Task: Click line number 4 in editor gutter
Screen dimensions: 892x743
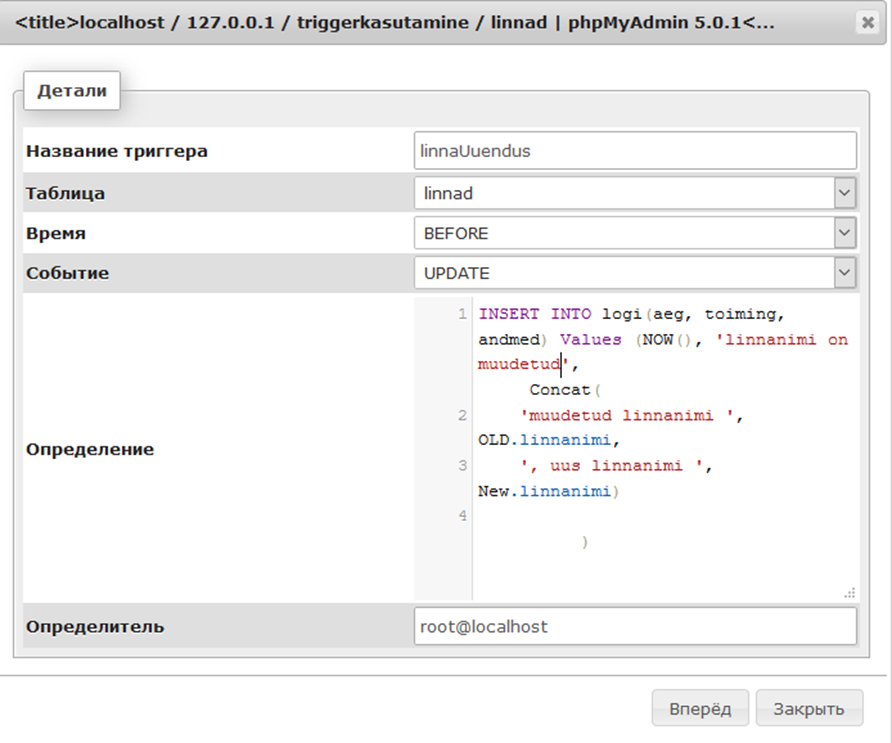Action: point(462,516)
